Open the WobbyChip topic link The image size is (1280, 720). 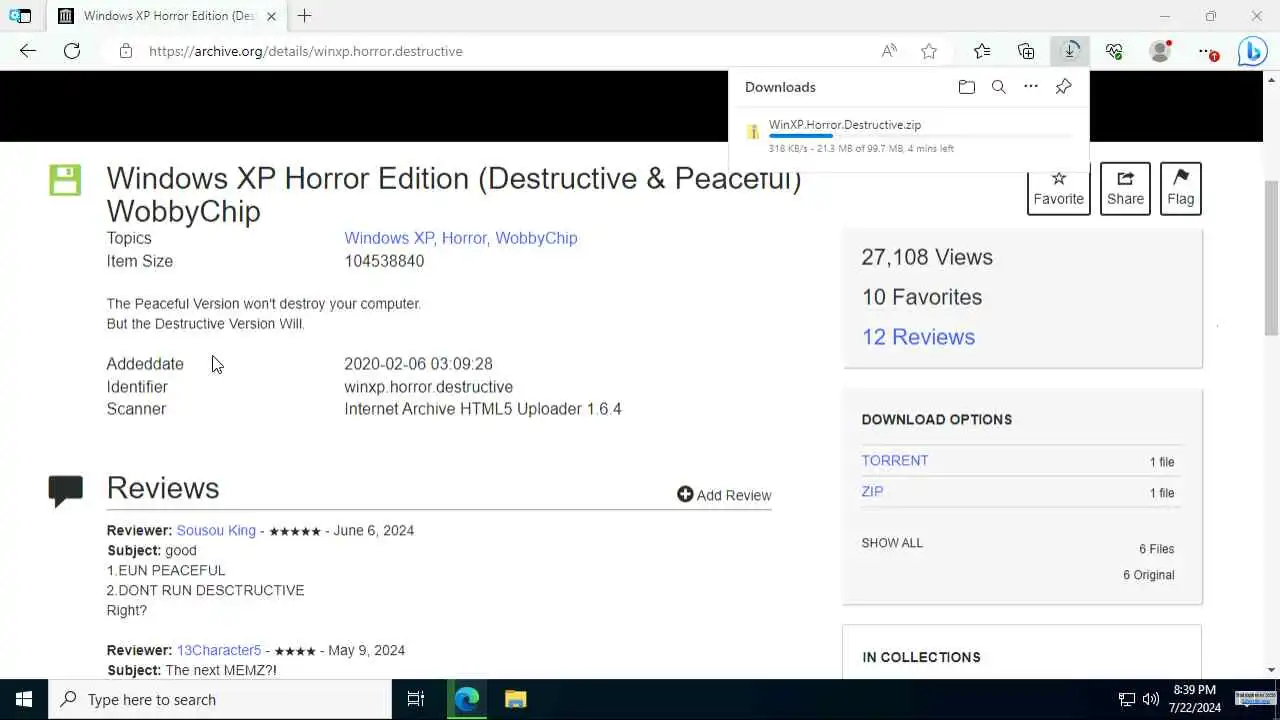point(536,238)
